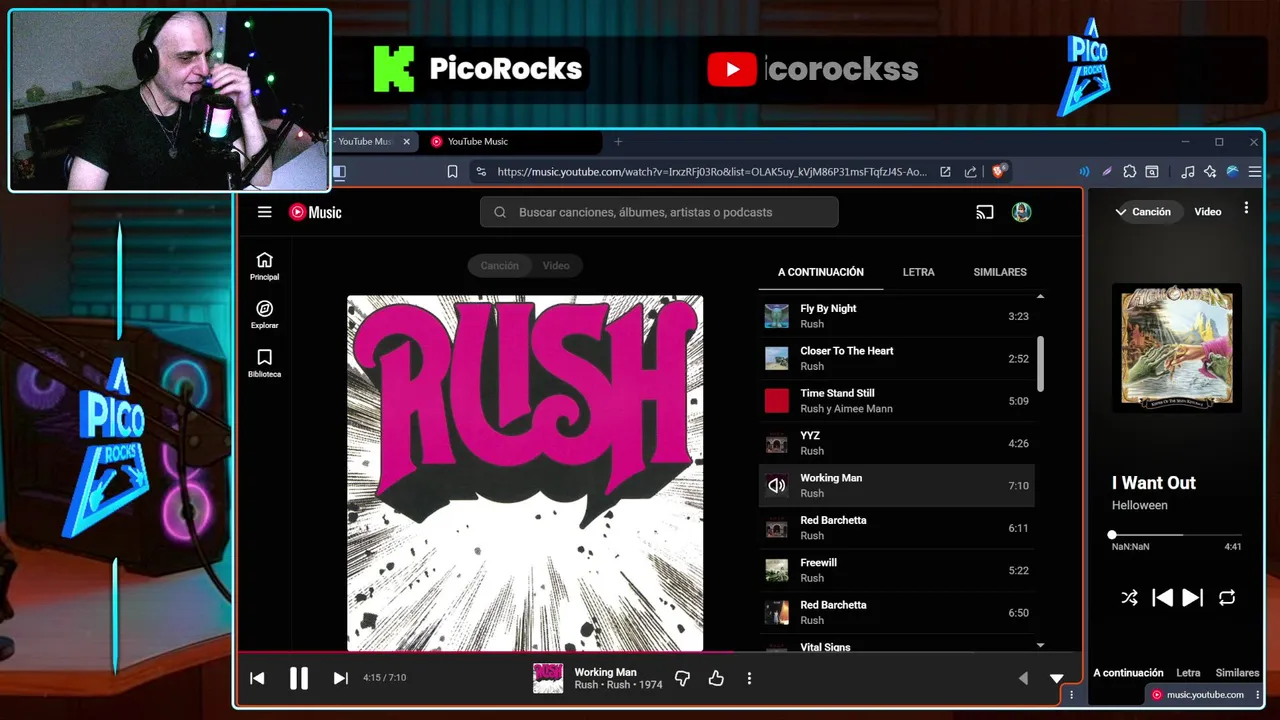Screen dimensions: 1280x720
Task: Dislike Working Man with thumbs down
Action: 682,678
